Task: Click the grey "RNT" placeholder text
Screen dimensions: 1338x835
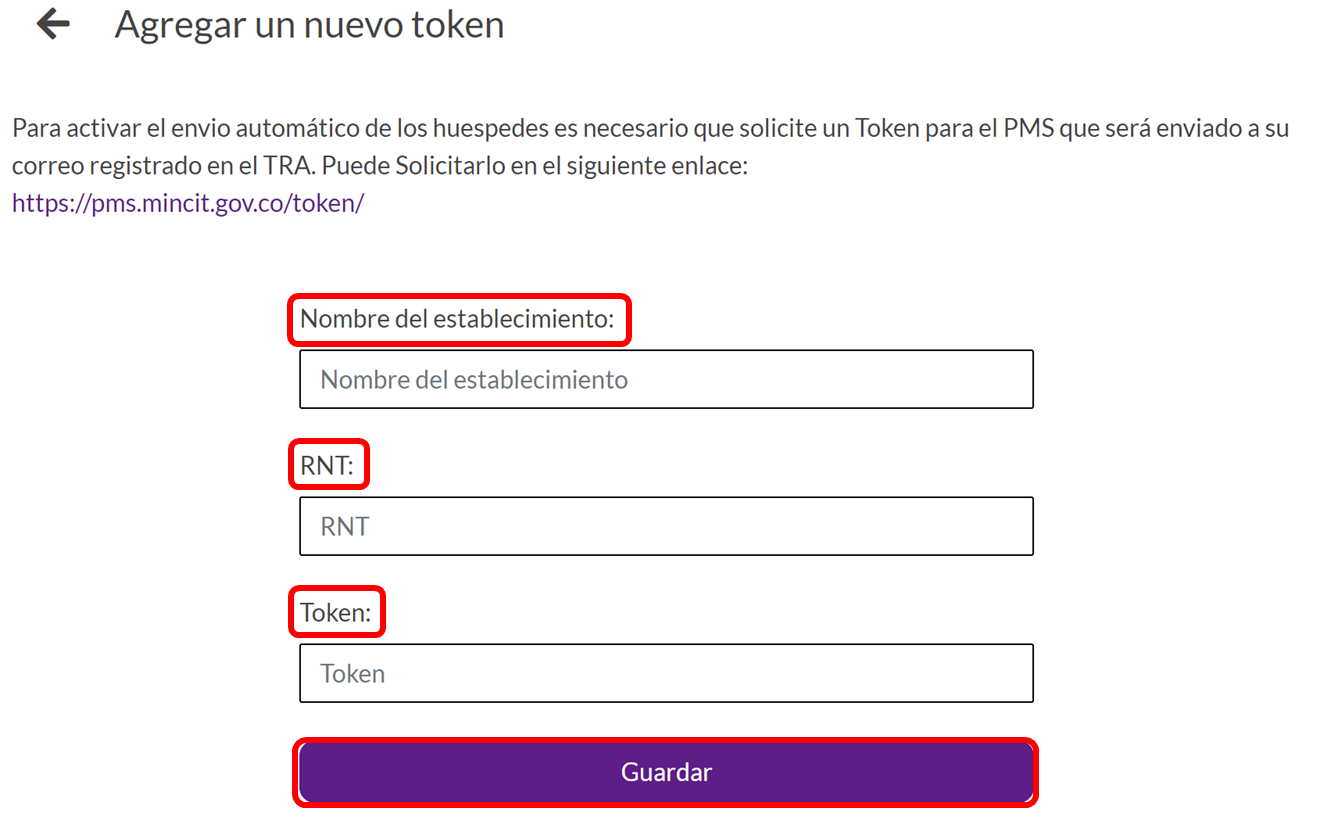Action: click(x=345, y=527)
